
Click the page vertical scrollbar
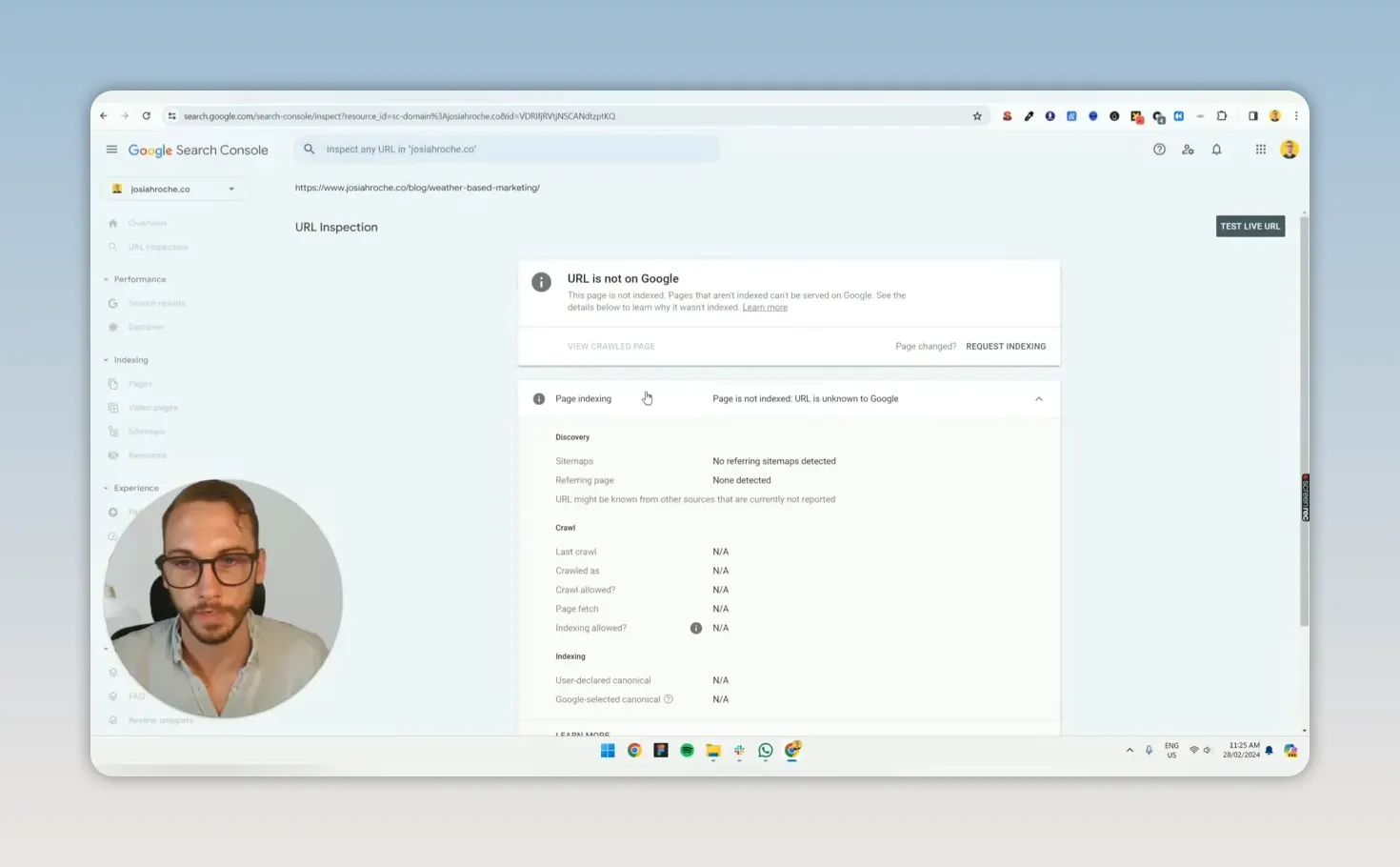[x=1304, y=419]
